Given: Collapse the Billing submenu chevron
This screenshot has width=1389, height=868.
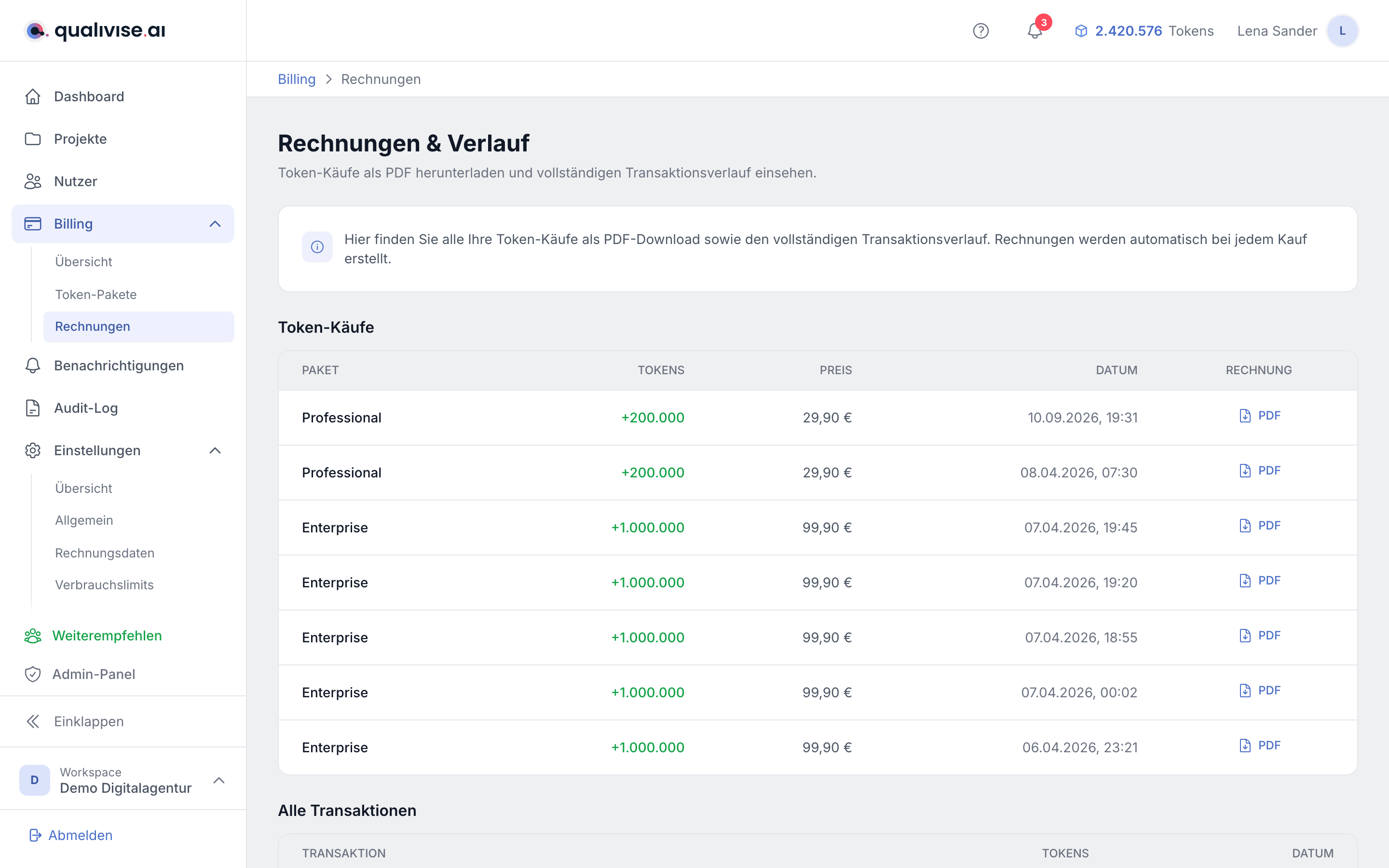Looking at the screenshot, I should coord(215,224).
